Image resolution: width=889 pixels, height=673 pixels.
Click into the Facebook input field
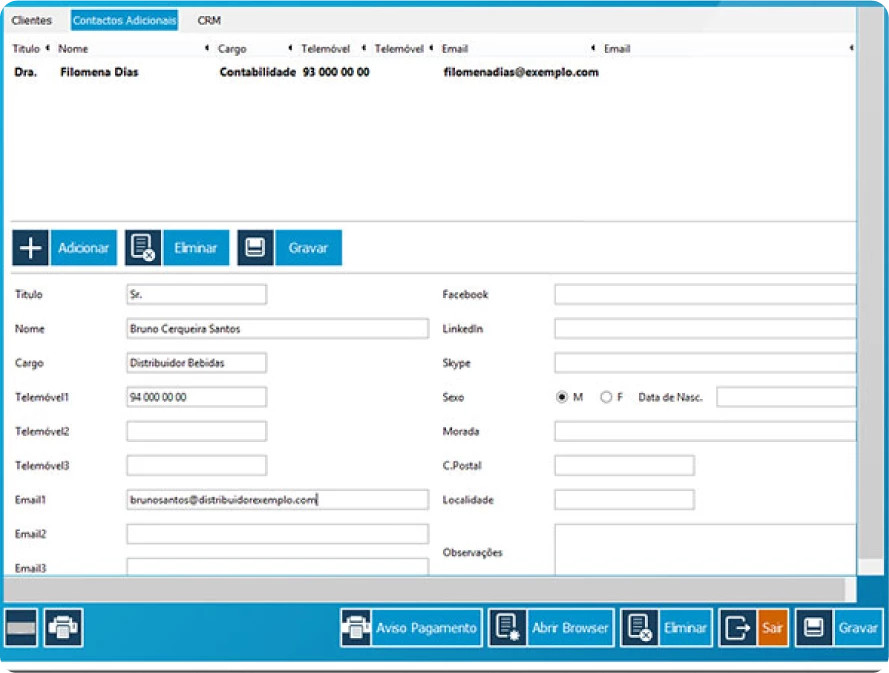pyautogui.click(x=704, y=294)
